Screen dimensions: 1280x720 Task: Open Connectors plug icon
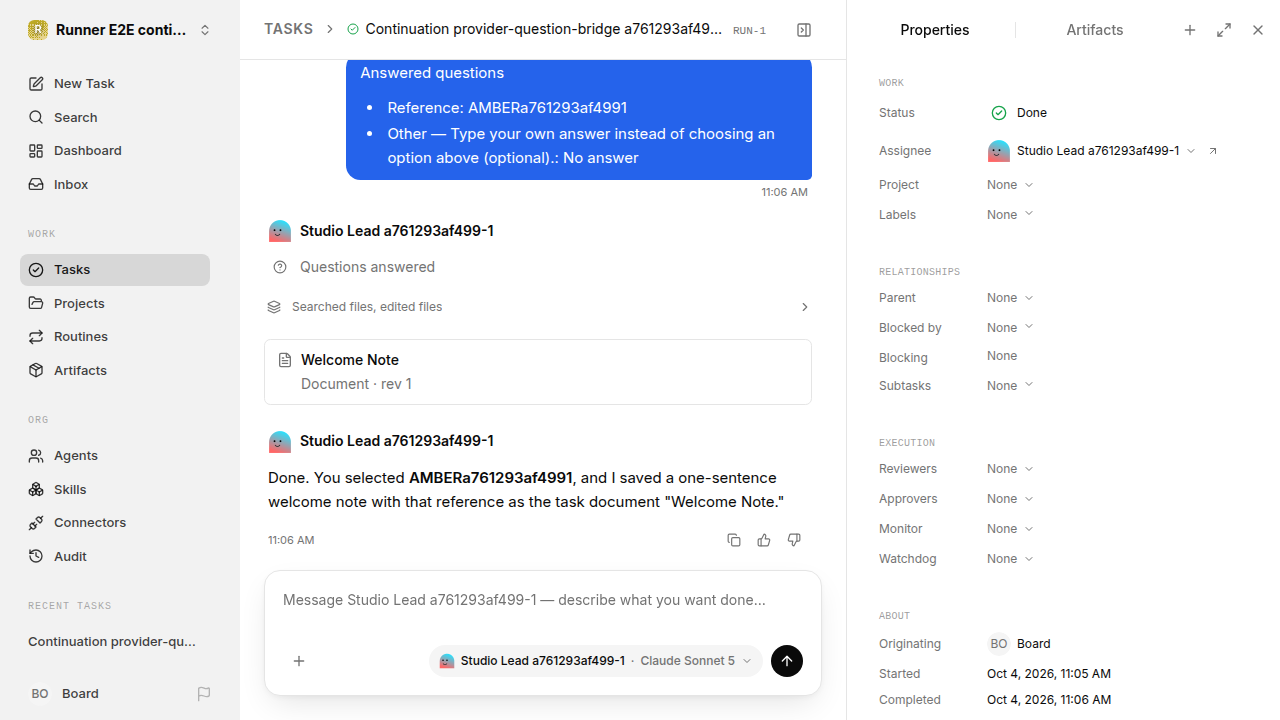(36, 523)
